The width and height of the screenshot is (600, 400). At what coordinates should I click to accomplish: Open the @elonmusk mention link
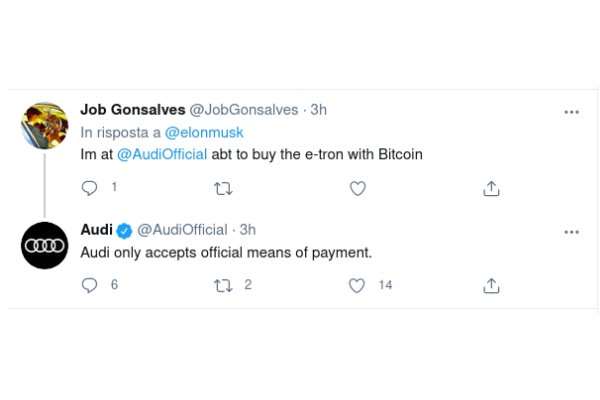204,132
